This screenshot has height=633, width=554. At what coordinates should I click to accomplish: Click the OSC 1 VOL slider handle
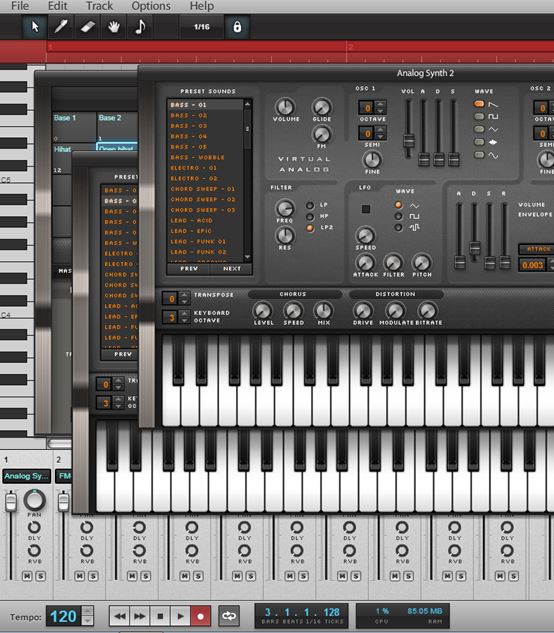409,141
